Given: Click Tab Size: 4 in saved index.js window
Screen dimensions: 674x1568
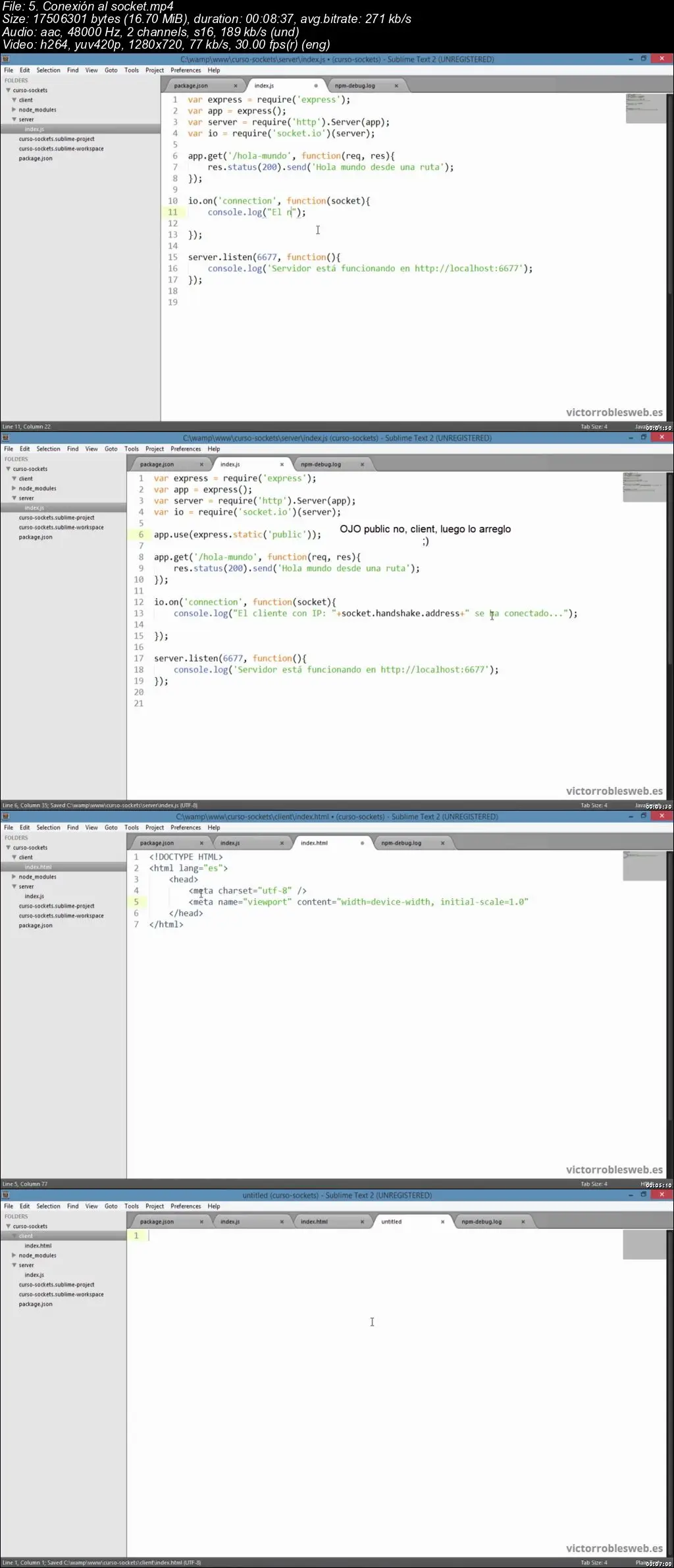Looking at the screenshot, I should (594, 805).
